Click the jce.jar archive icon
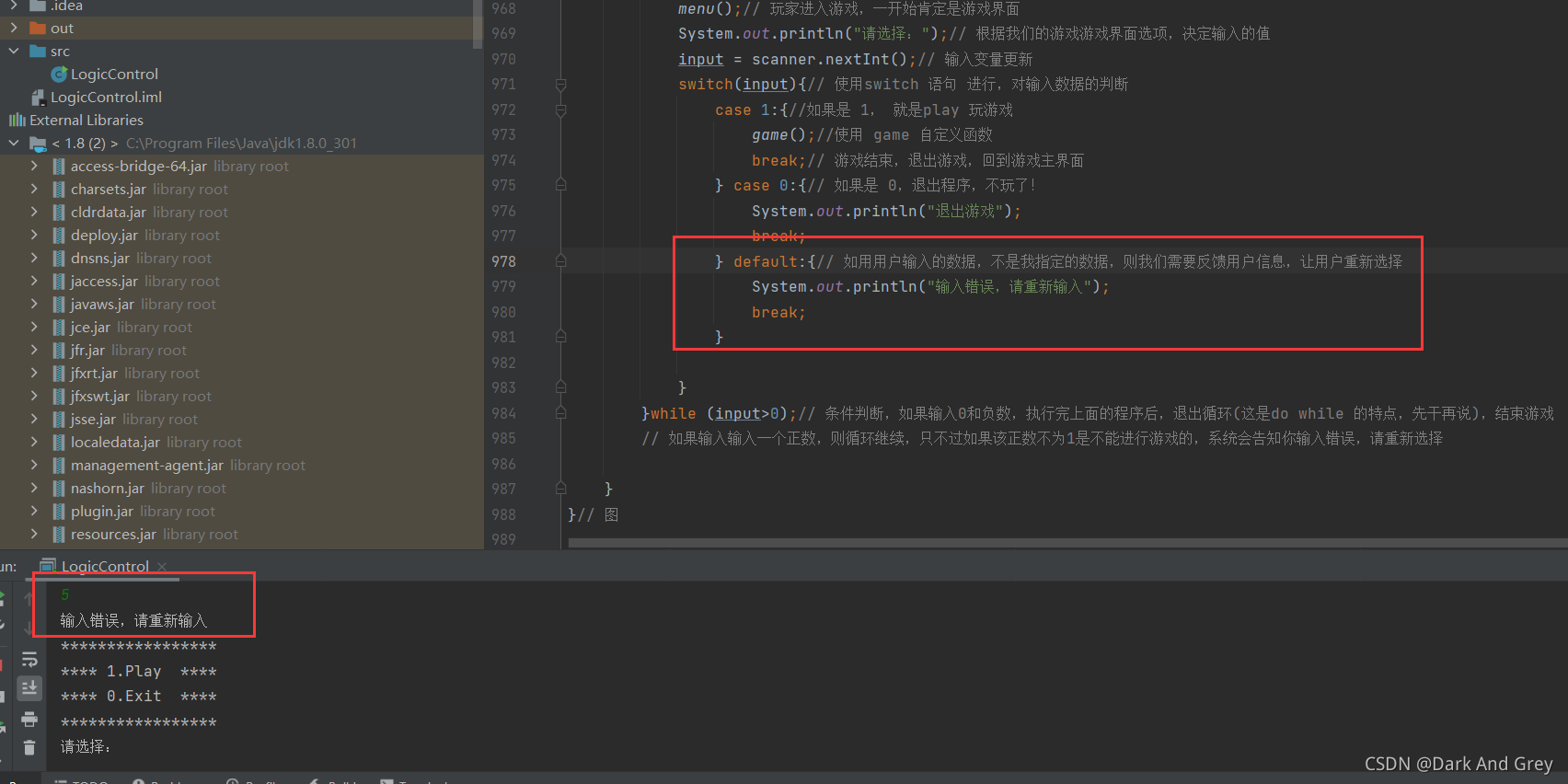 pyautogui.click(x=59, y=327)
